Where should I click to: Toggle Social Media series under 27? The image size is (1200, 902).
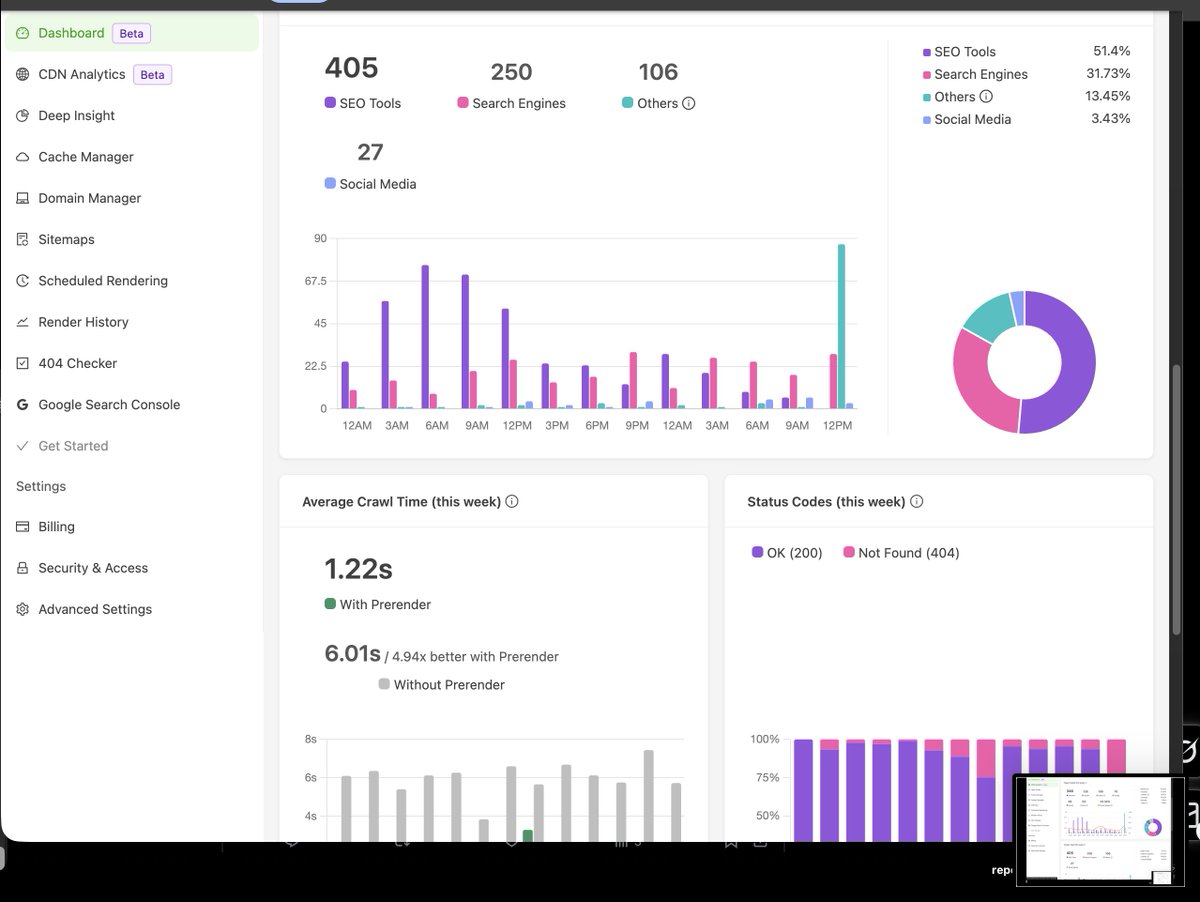(x=370, y=184)
